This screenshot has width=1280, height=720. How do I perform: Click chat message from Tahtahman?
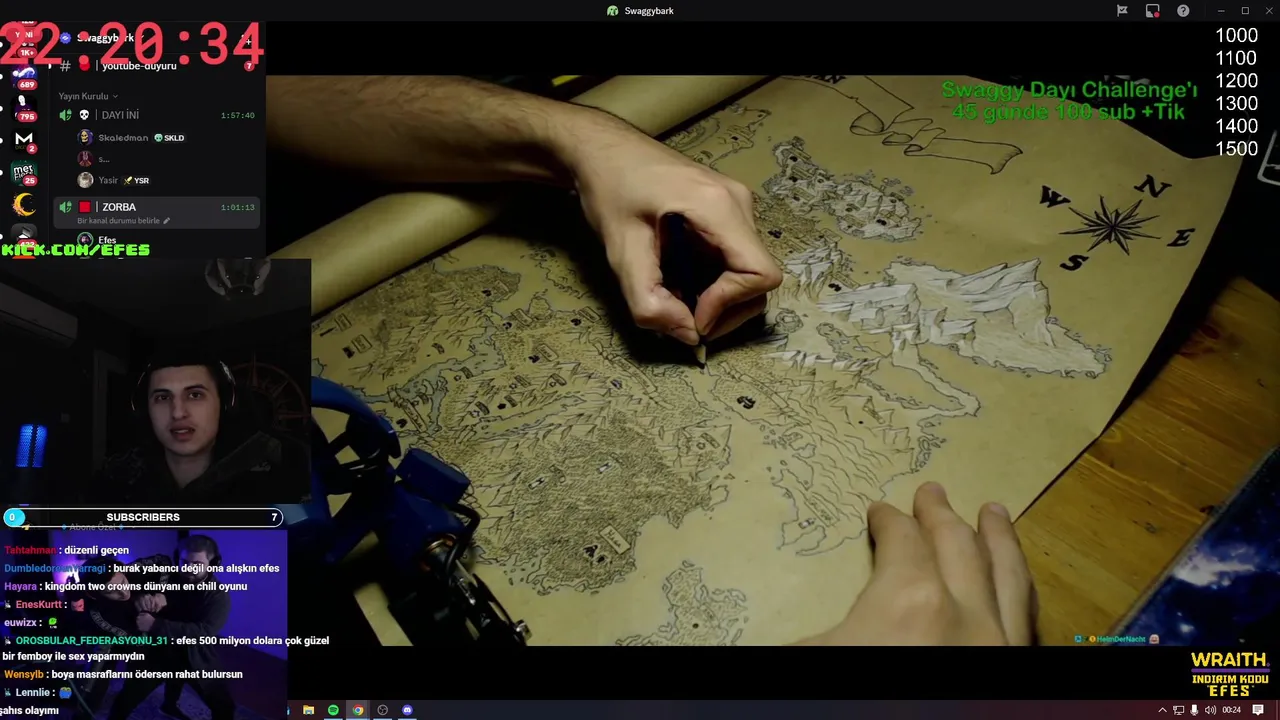pos(66,550)
